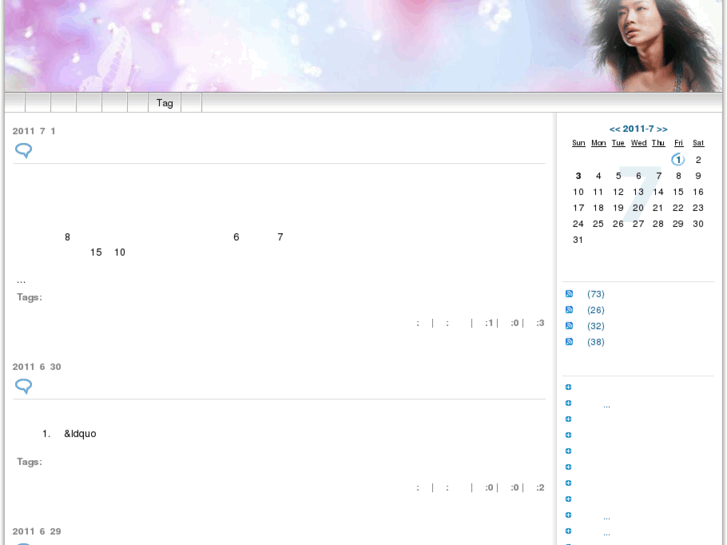Viewport: 727px width, 545px height.
Task: Open the category with (38) posts
Action: pos(596,342)
